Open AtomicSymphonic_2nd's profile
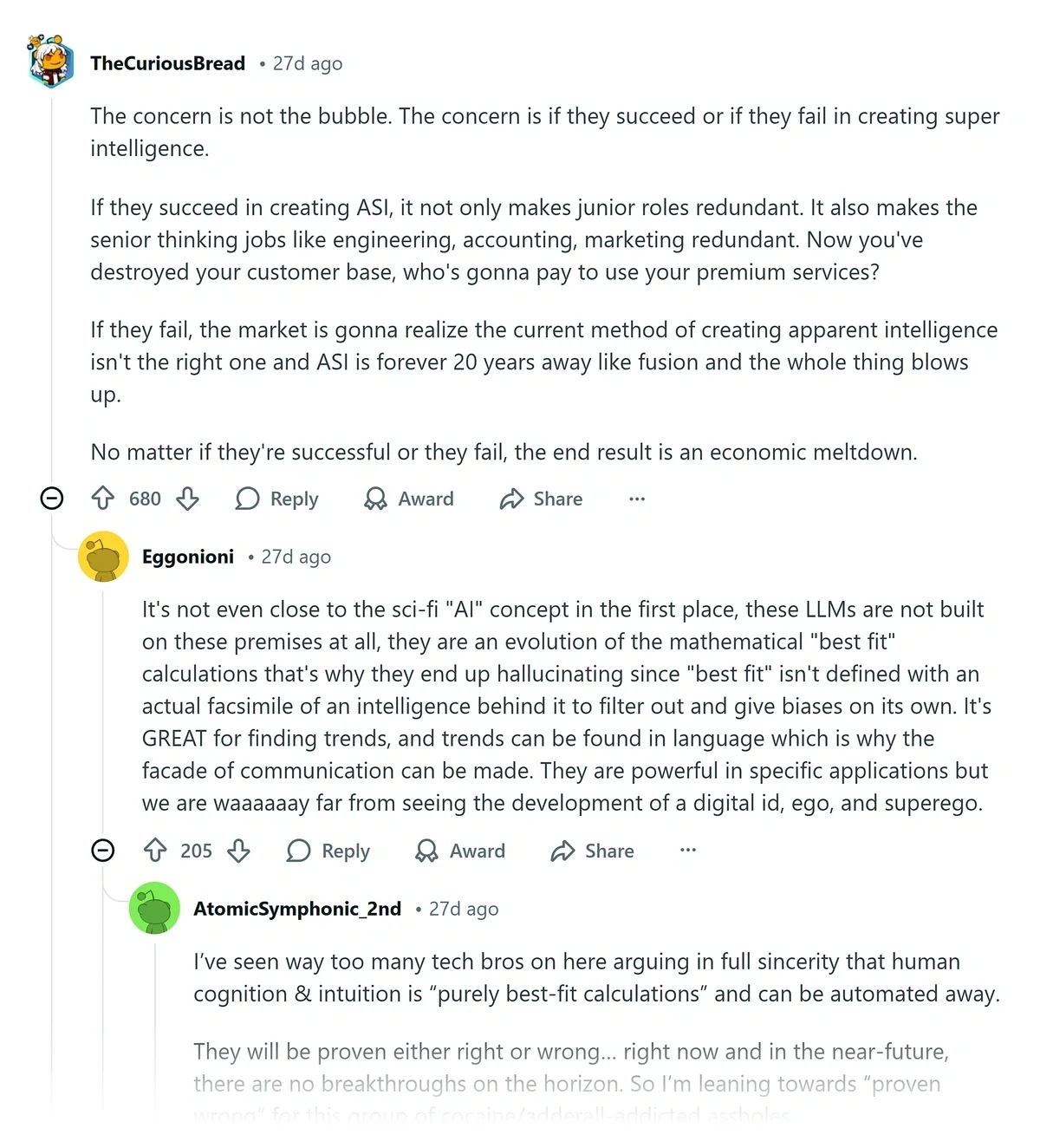Screen dimensions: 1040x1148 pyautogui.click(x=296, y=909)
